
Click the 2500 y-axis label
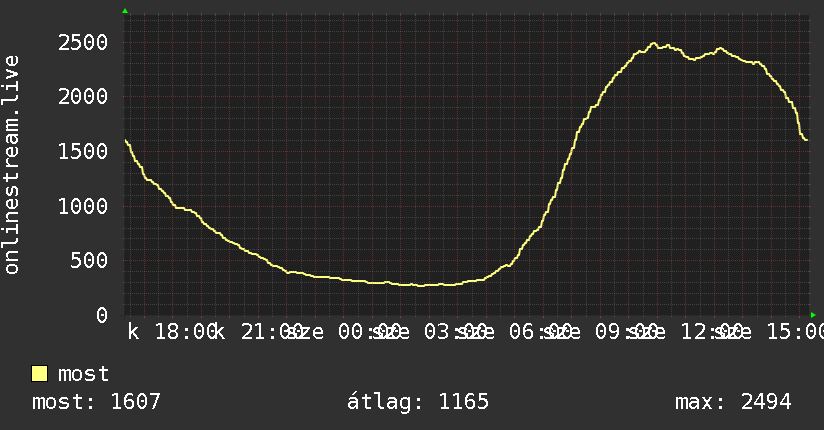point(83,43)
